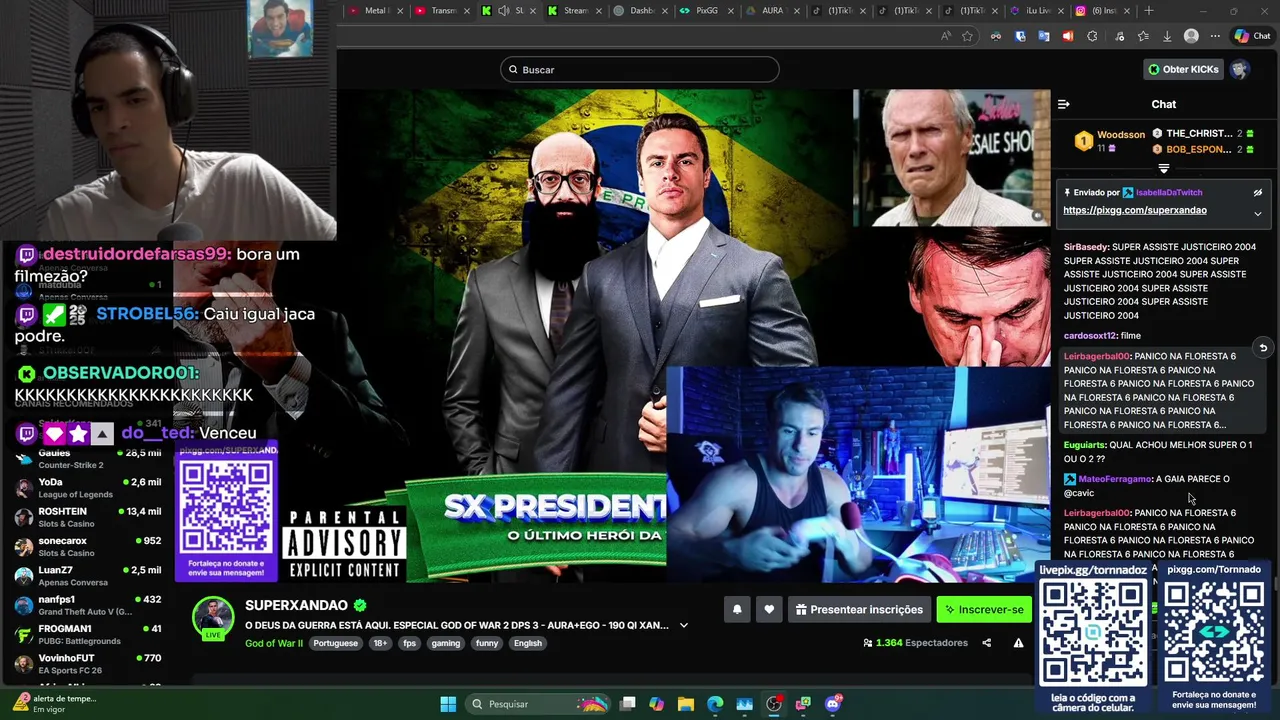Follow SUPERXANDAO with the heart button
The width and height of the screenshot is (1280, 720).
tap(769, 609)
